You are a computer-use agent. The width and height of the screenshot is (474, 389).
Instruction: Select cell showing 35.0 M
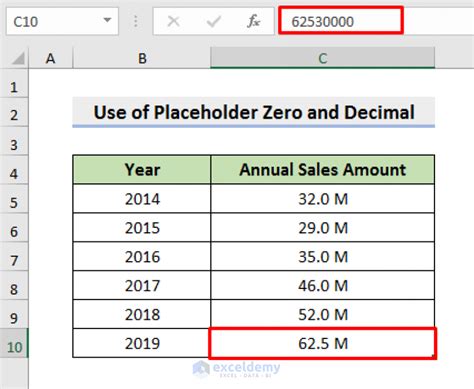click(322, 257)
